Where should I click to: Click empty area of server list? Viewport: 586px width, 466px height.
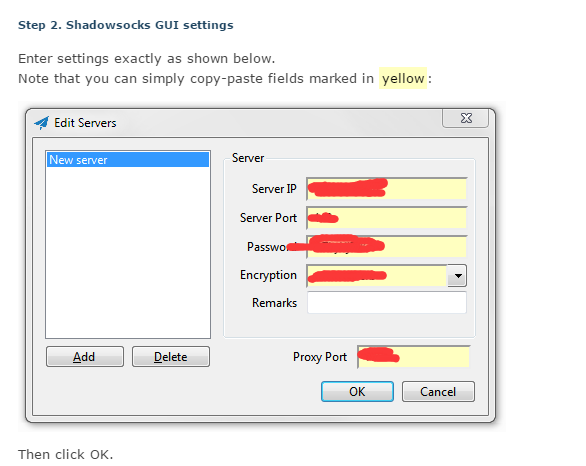(128, 252)
